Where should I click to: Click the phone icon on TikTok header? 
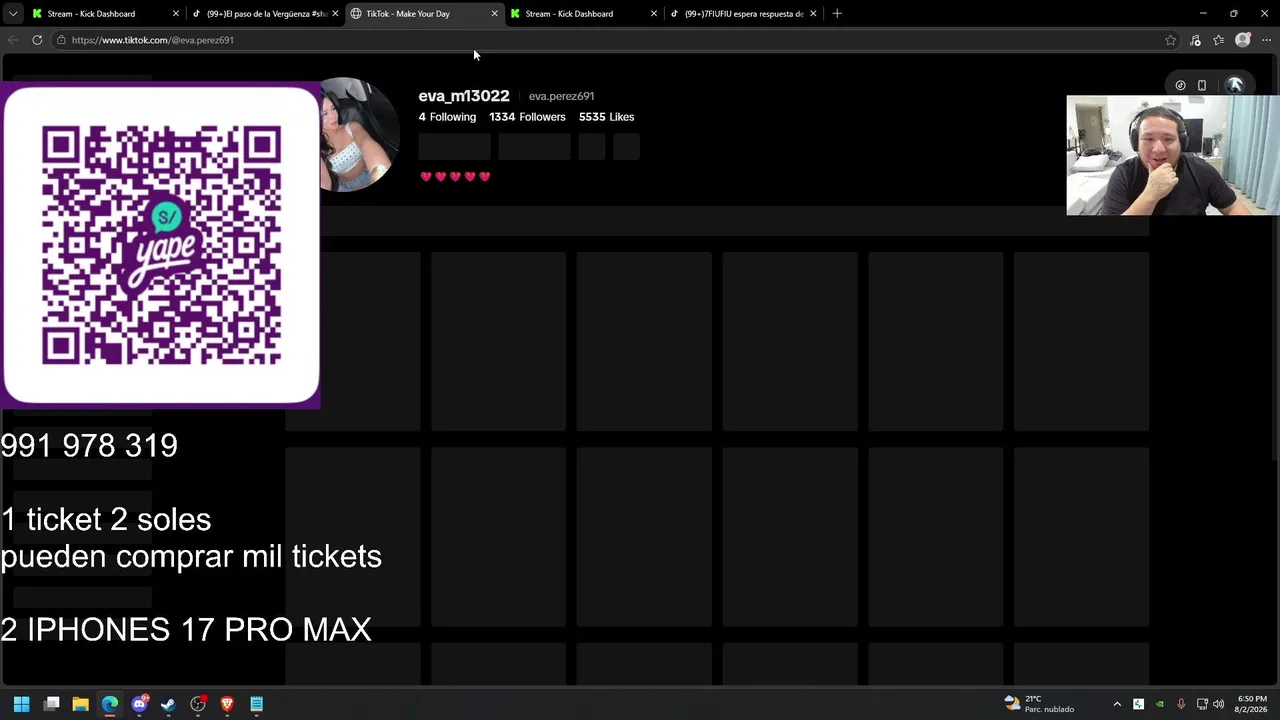(1202, 86)
